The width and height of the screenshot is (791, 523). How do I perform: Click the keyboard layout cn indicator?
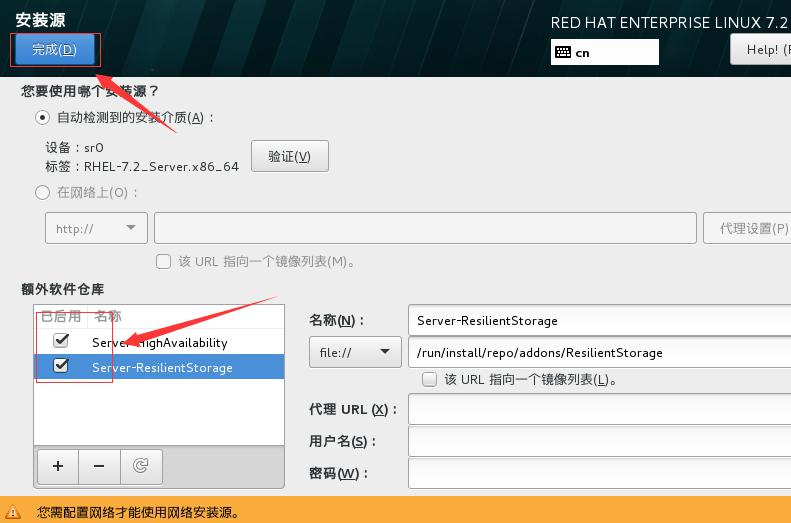(604, 52)
